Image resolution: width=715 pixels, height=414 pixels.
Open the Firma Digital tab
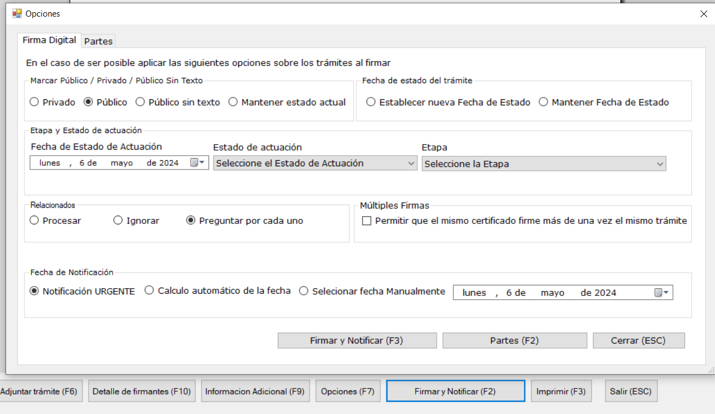49,40
